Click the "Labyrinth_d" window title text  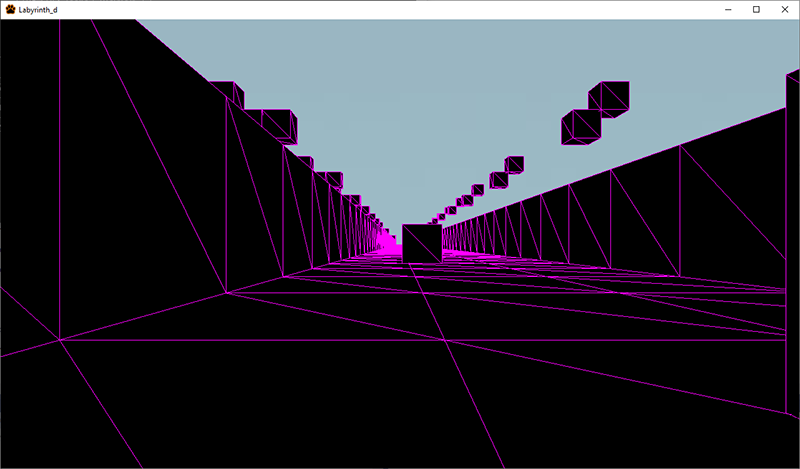[38, 10]
